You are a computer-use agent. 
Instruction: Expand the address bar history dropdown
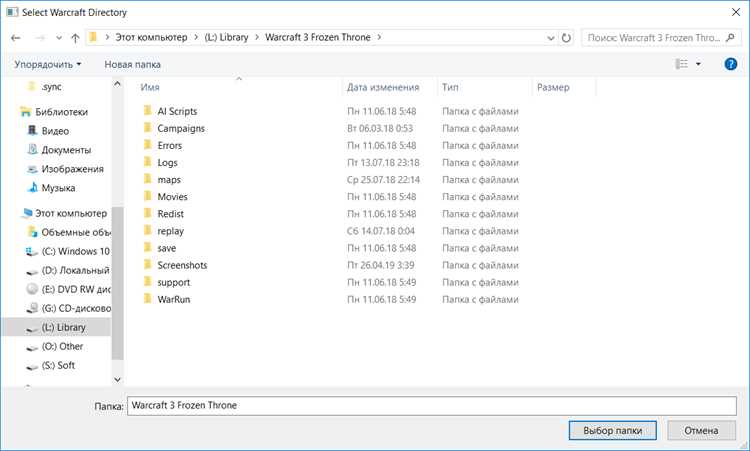click(x=551, y=38)
